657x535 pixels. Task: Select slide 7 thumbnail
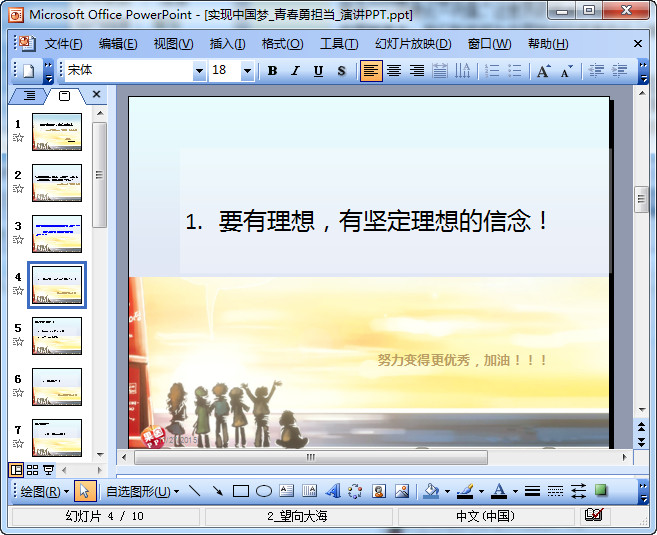57,438
